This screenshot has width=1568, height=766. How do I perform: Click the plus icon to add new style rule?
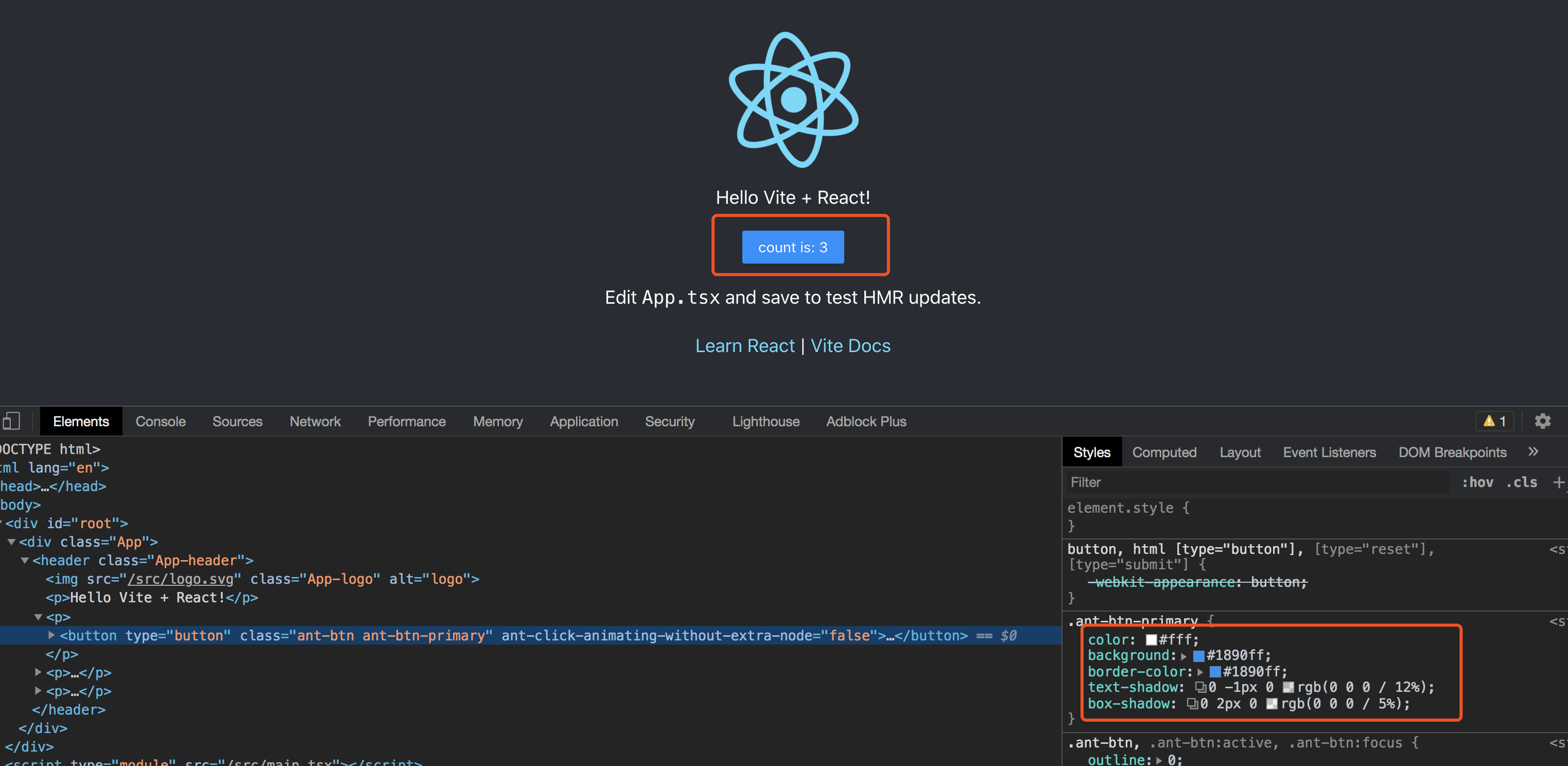click(1561, 482)
